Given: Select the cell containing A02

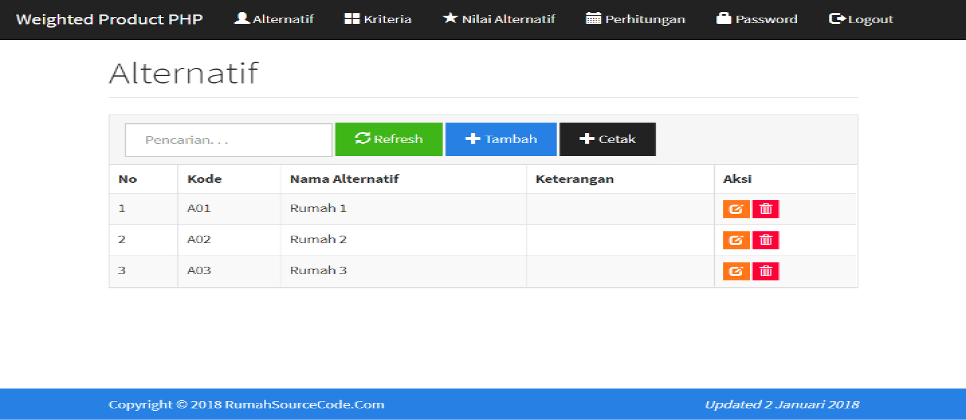Looking at the screenshot, I should tap(229, 240).
